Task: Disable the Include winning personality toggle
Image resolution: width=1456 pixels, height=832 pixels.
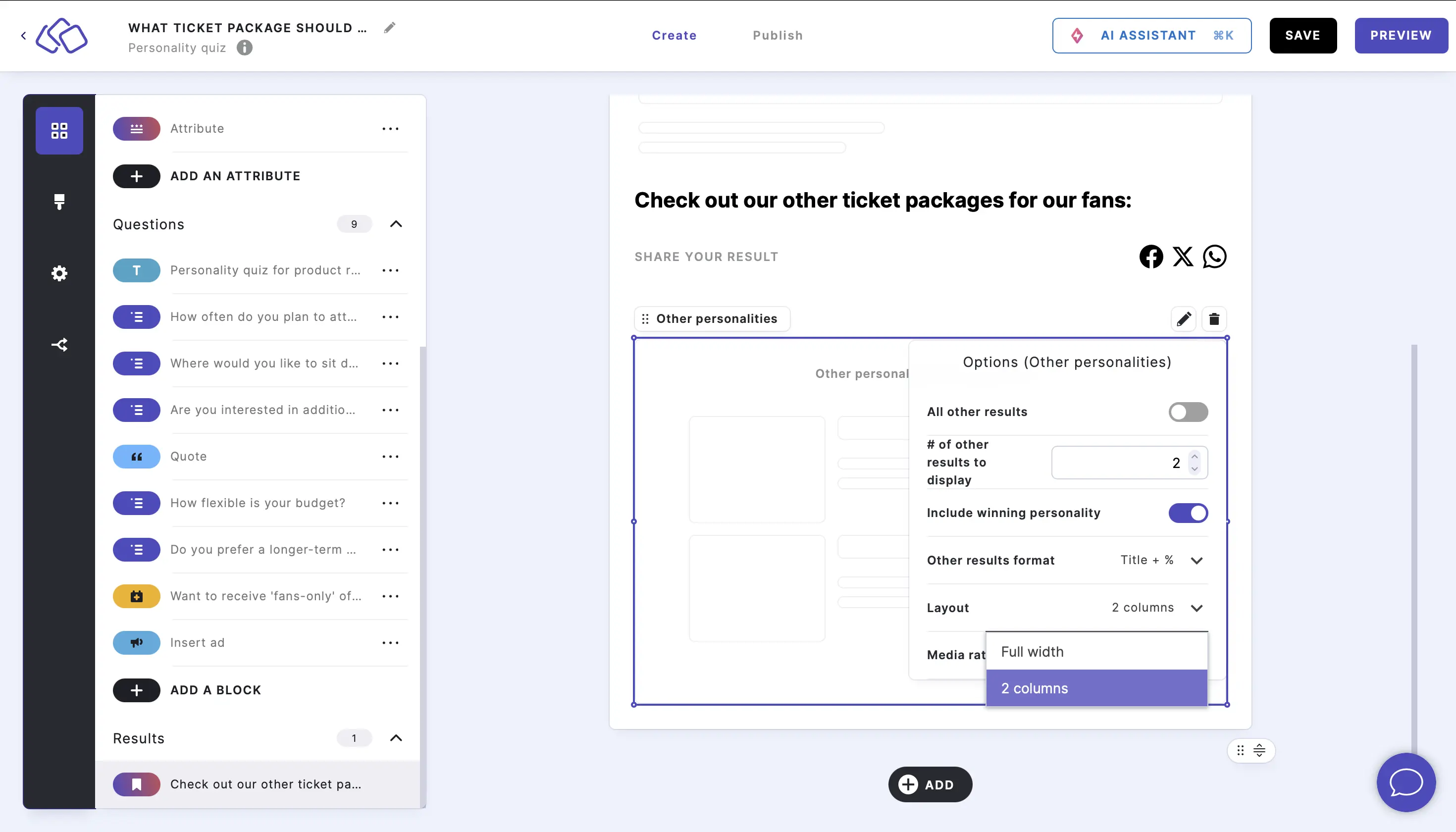Action: tap(1188, 512)
